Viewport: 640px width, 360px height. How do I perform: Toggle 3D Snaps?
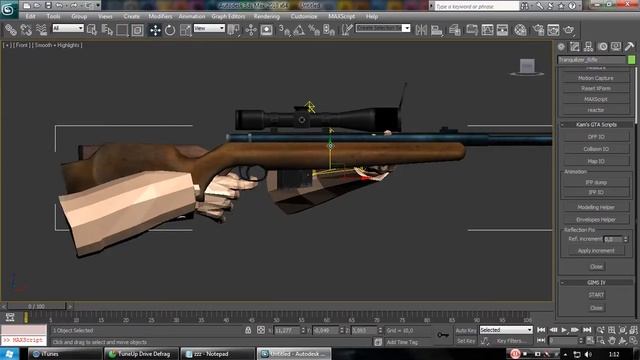(x=284, y=30)
